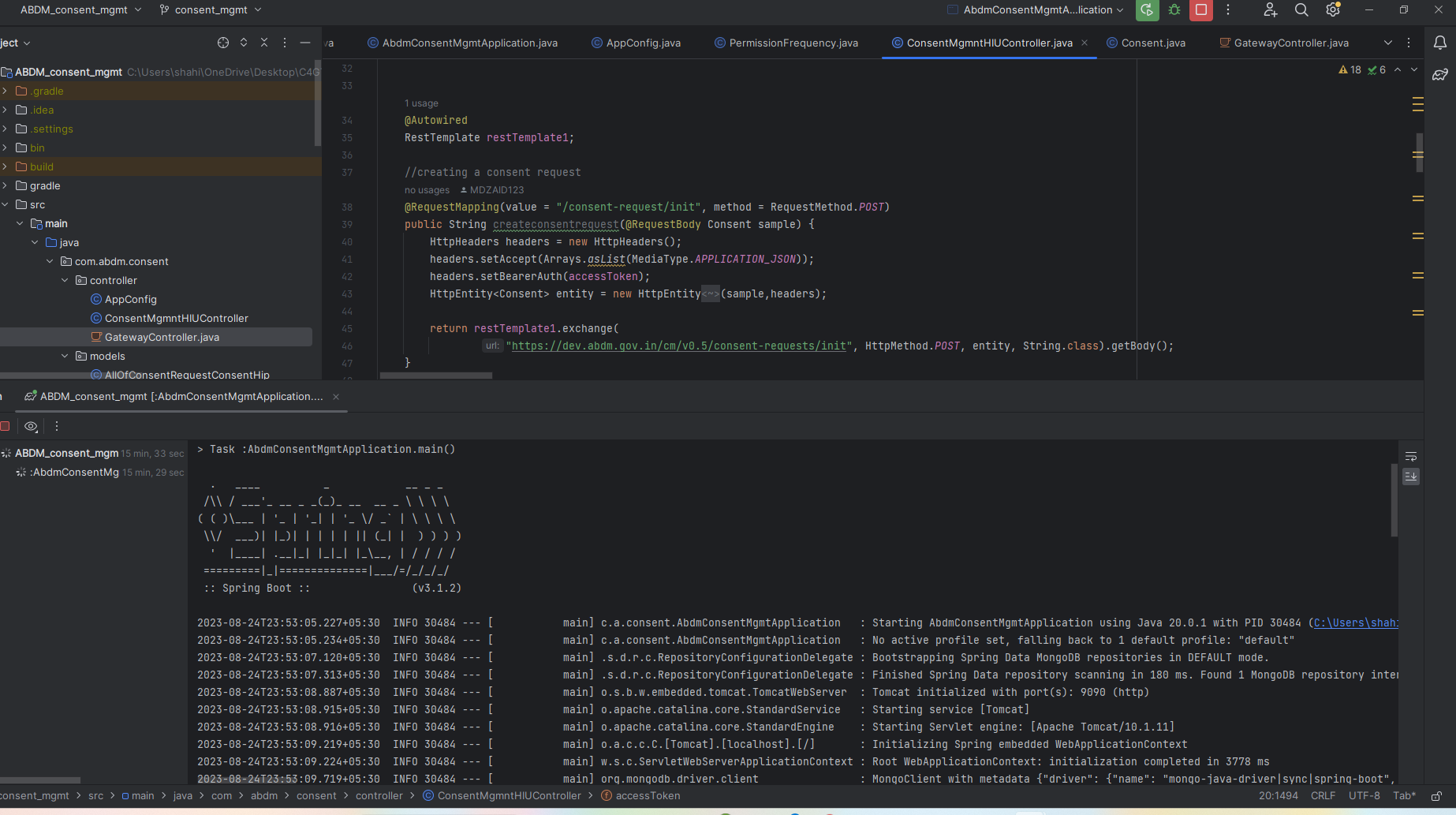
Task: Open the consent-requests/init URL link in code
Action: pos(678,346)
